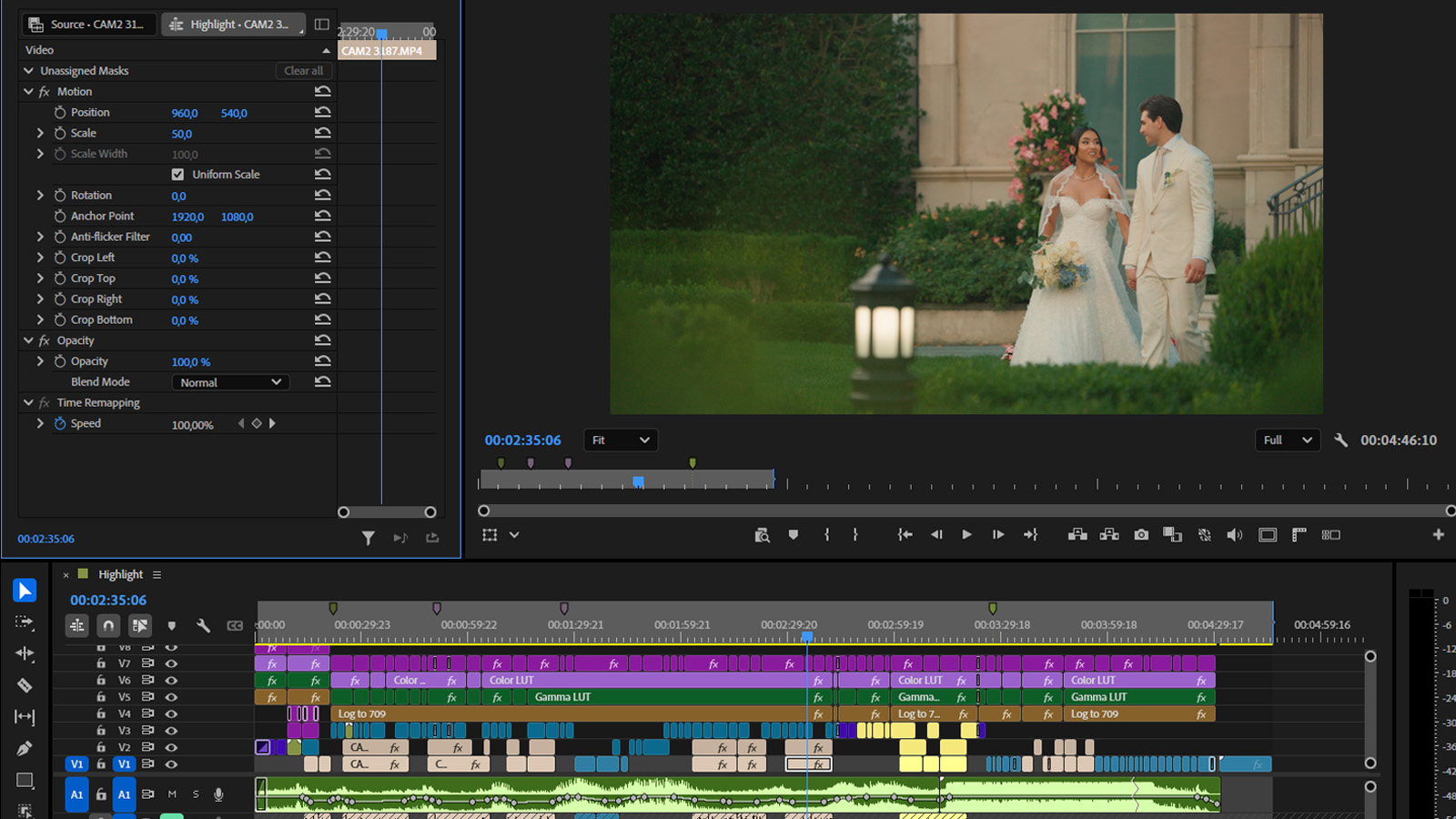Select the Ripple Edit tool
Viewport: 1456px width, 819px height.
point(25,653)
